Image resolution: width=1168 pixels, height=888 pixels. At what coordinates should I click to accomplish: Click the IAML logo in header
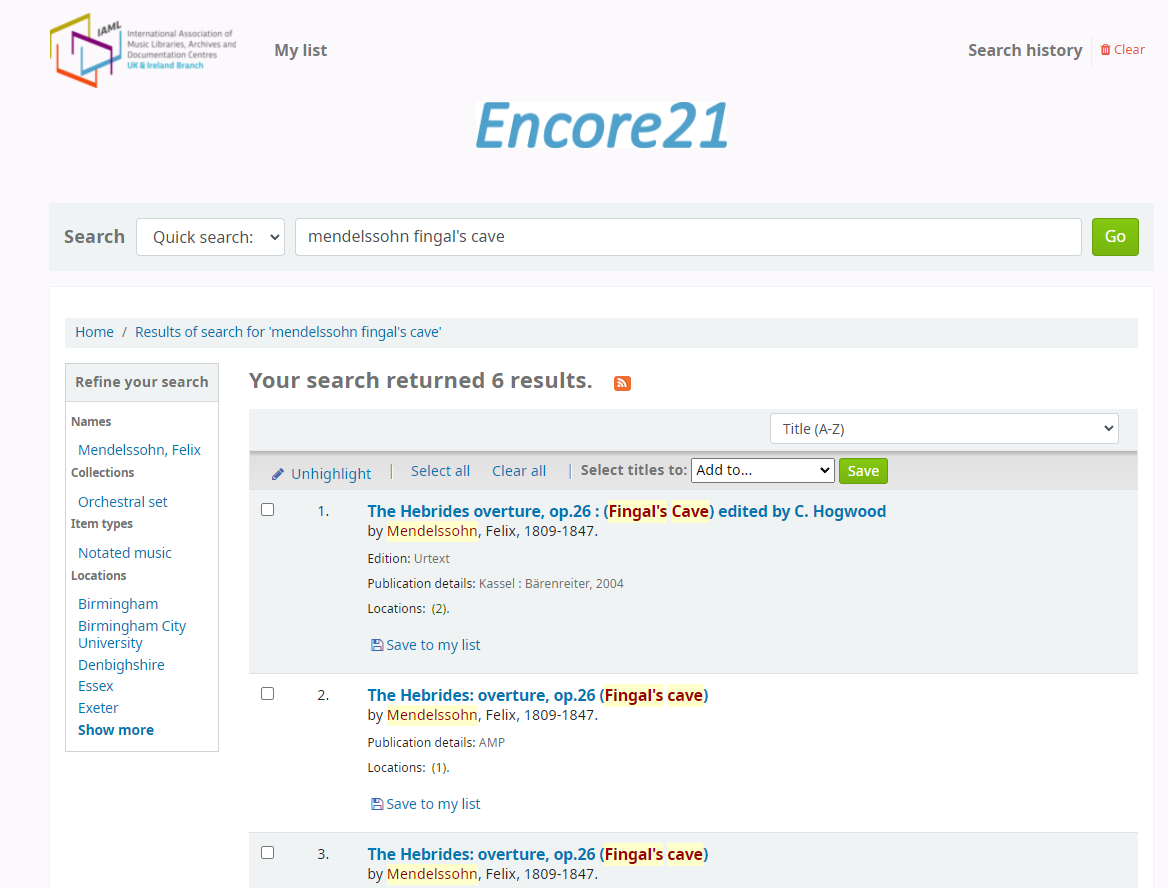[143, 50]
